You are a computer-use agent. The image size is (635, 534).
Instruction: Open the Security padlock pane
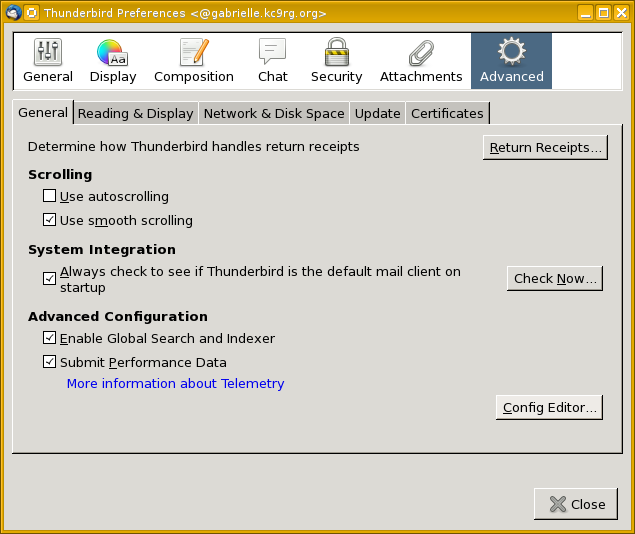[x=337, y=61]
